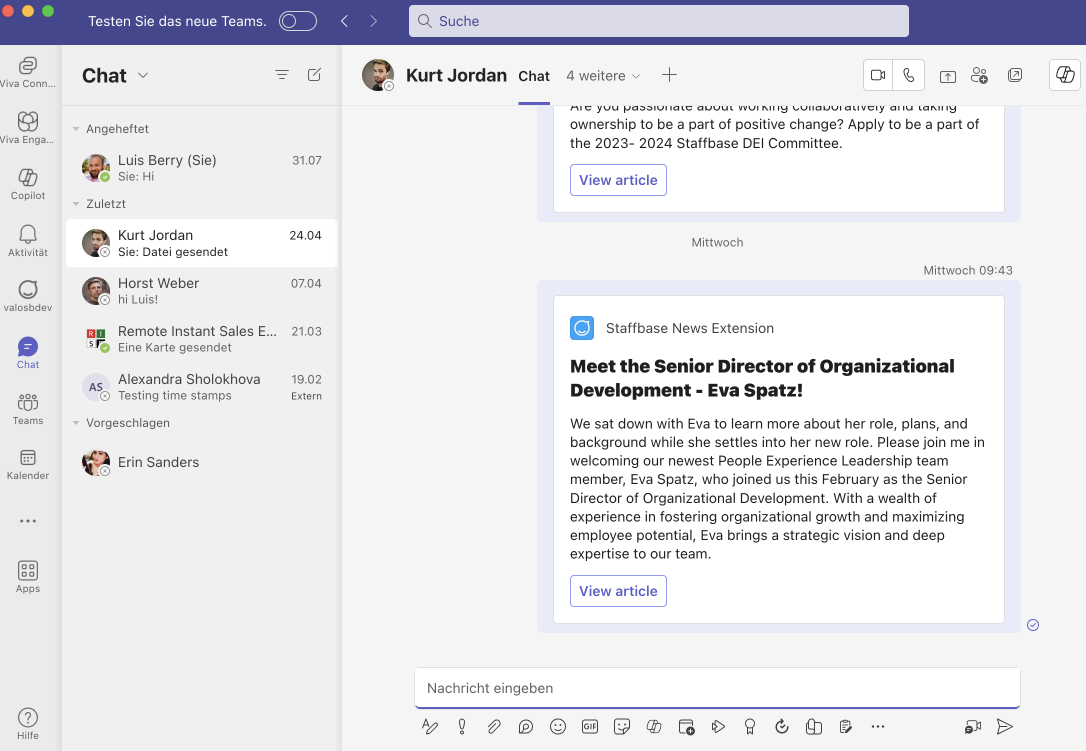Viewport: 1086px width, 751px height.
Task: Select the Chat tab beside Kurt Jordan
Action: point(534,76)
